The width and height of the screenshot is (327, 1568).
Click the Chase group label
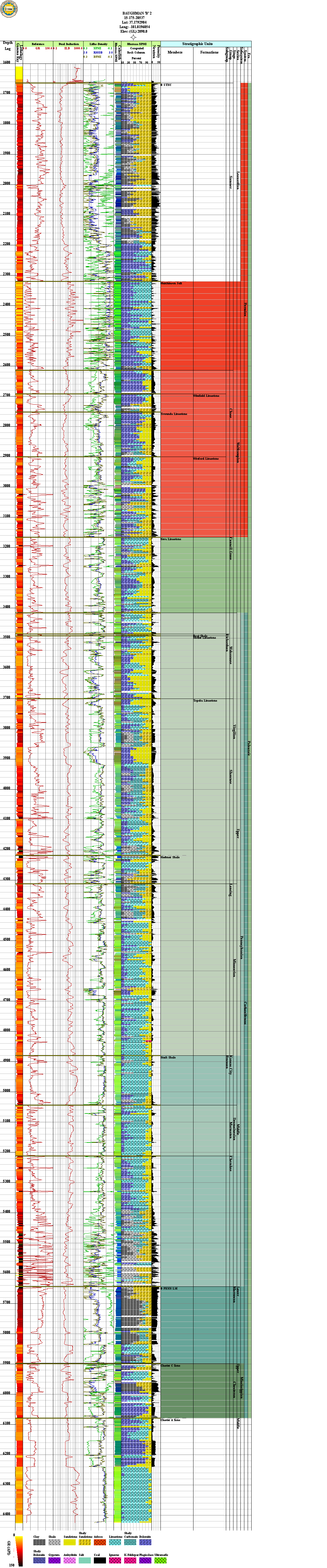point(231,413)
